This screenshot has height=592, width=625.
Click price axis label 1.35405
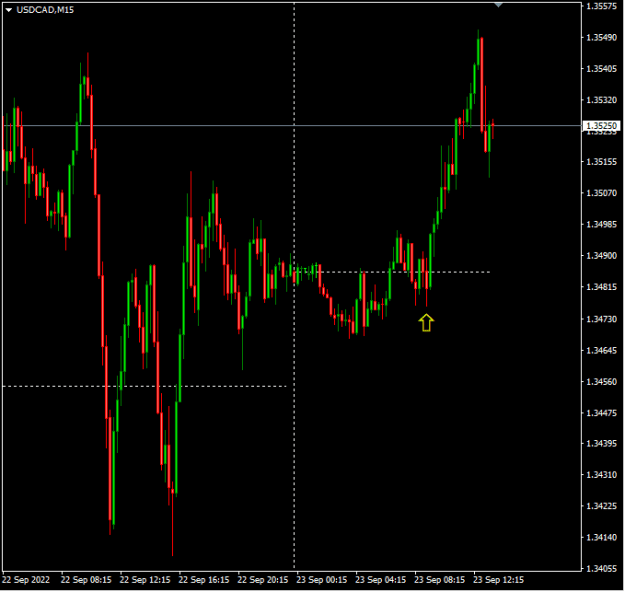pyautogui.click(x=601, y=69)
